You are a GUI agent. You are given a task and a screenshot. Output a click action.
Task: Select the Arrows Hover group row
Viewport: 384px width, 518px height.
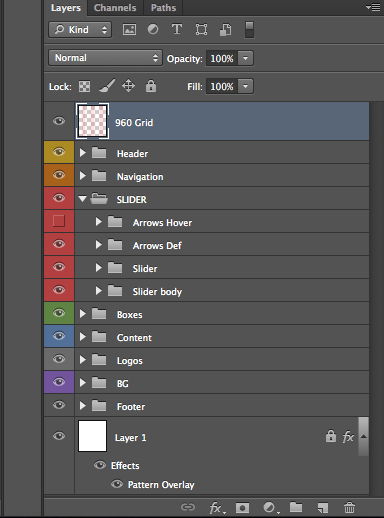pyautogui.click(x=222, y=222)
